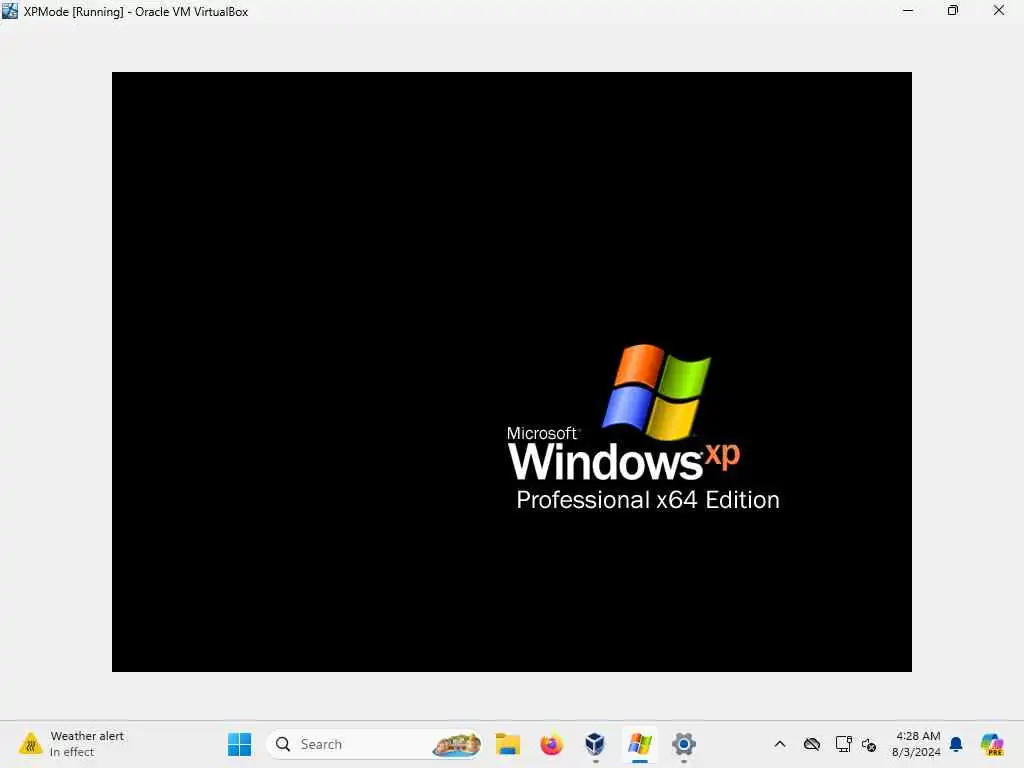Switch to the XPMode VM taskbar icon
Viewport: 1024px width, 768px height.
pyautogui.click(x=639, y=744)
